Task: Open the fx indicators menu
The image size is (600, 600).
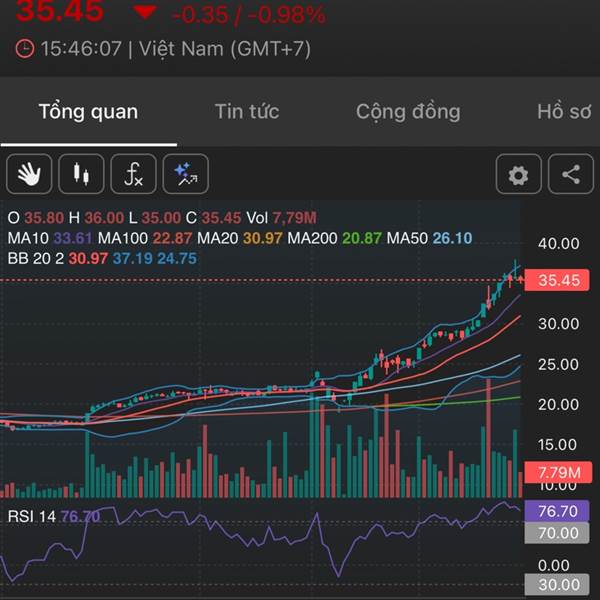Action: coord(133,174)
